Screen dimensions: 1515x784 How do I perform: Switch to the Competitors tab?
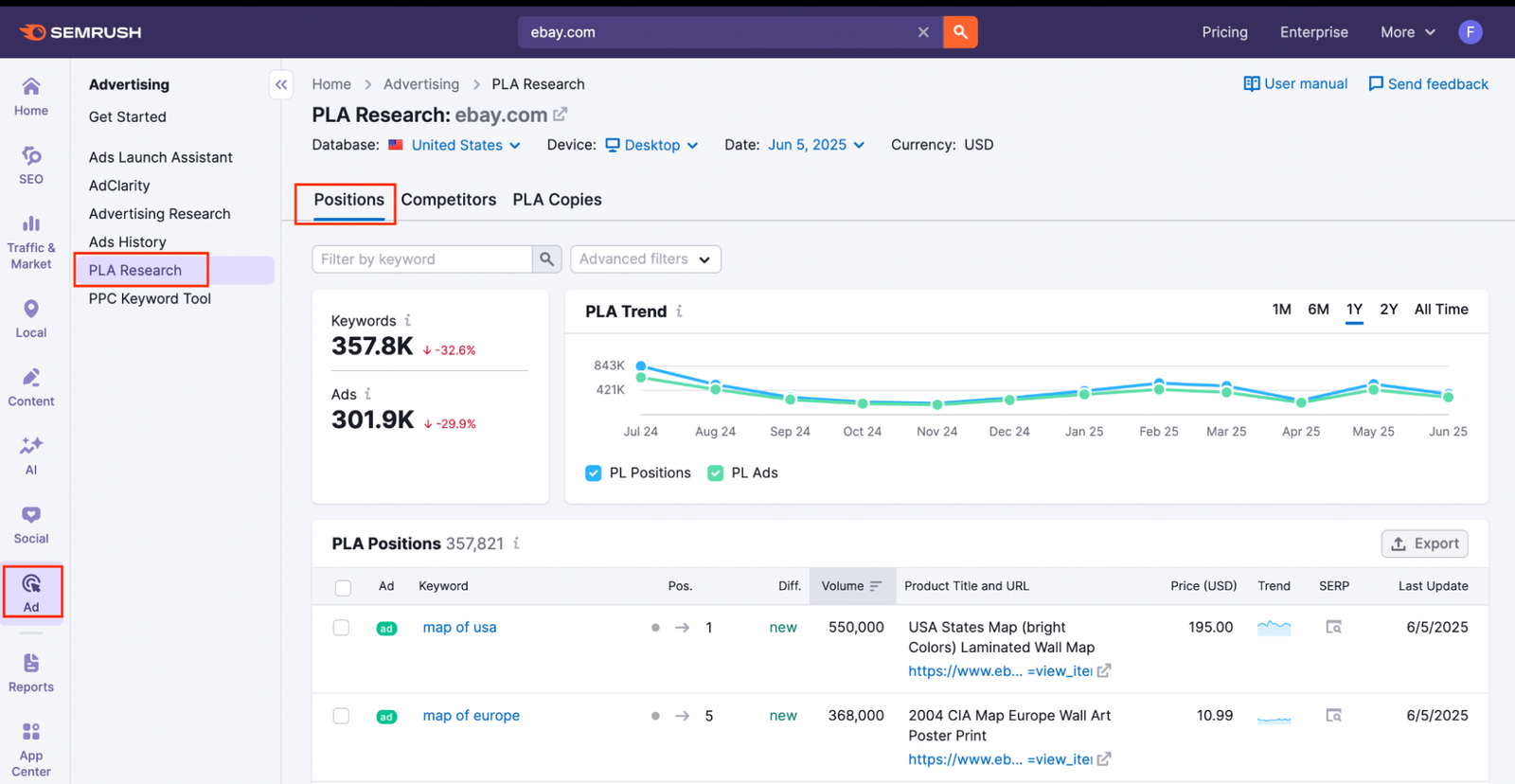coord(448,200)
